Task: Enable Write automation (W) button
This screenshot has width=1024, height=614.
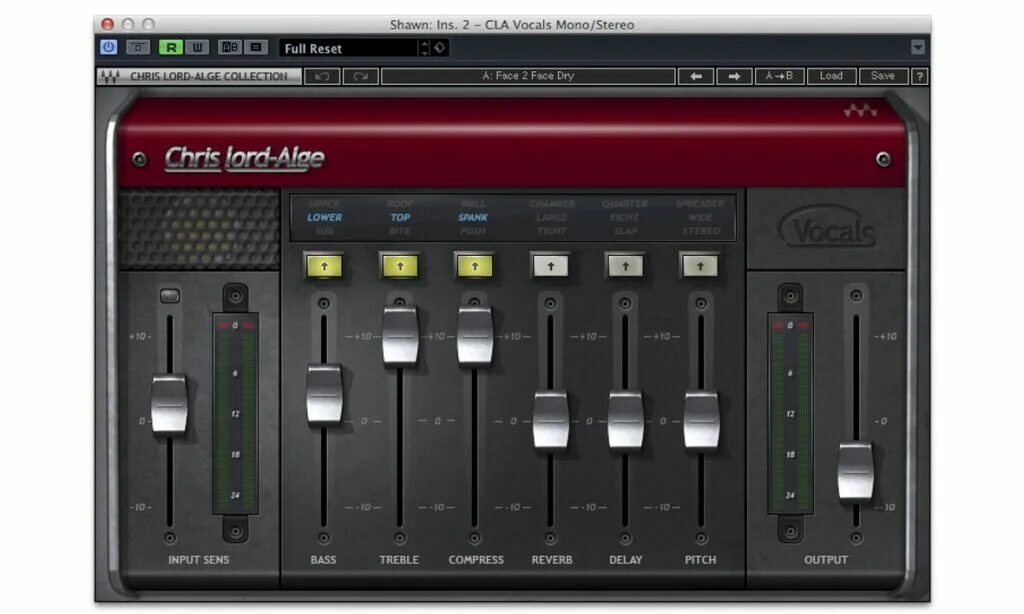Action: pyautogui.click(x=197, y=47)
